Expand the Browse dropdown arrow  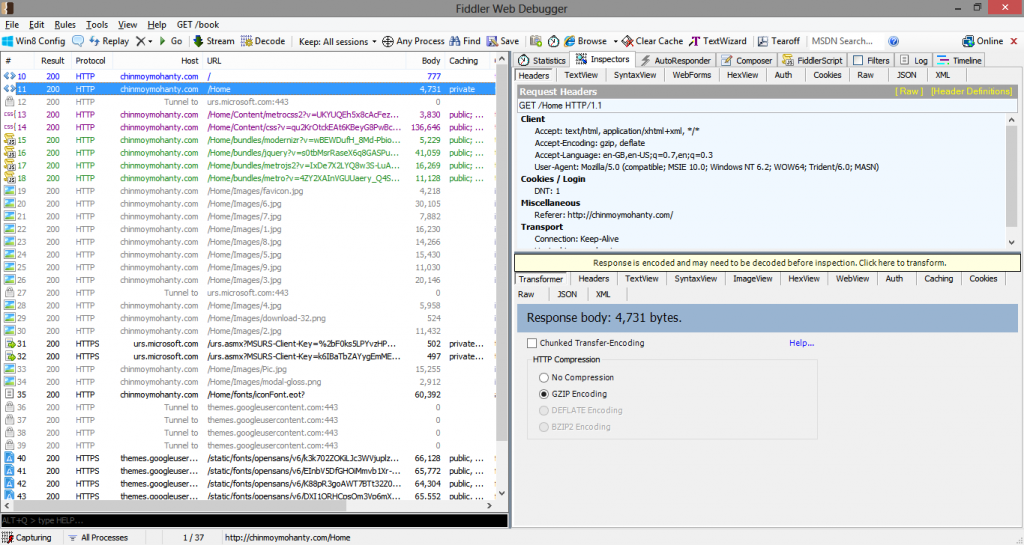[615, 41]
